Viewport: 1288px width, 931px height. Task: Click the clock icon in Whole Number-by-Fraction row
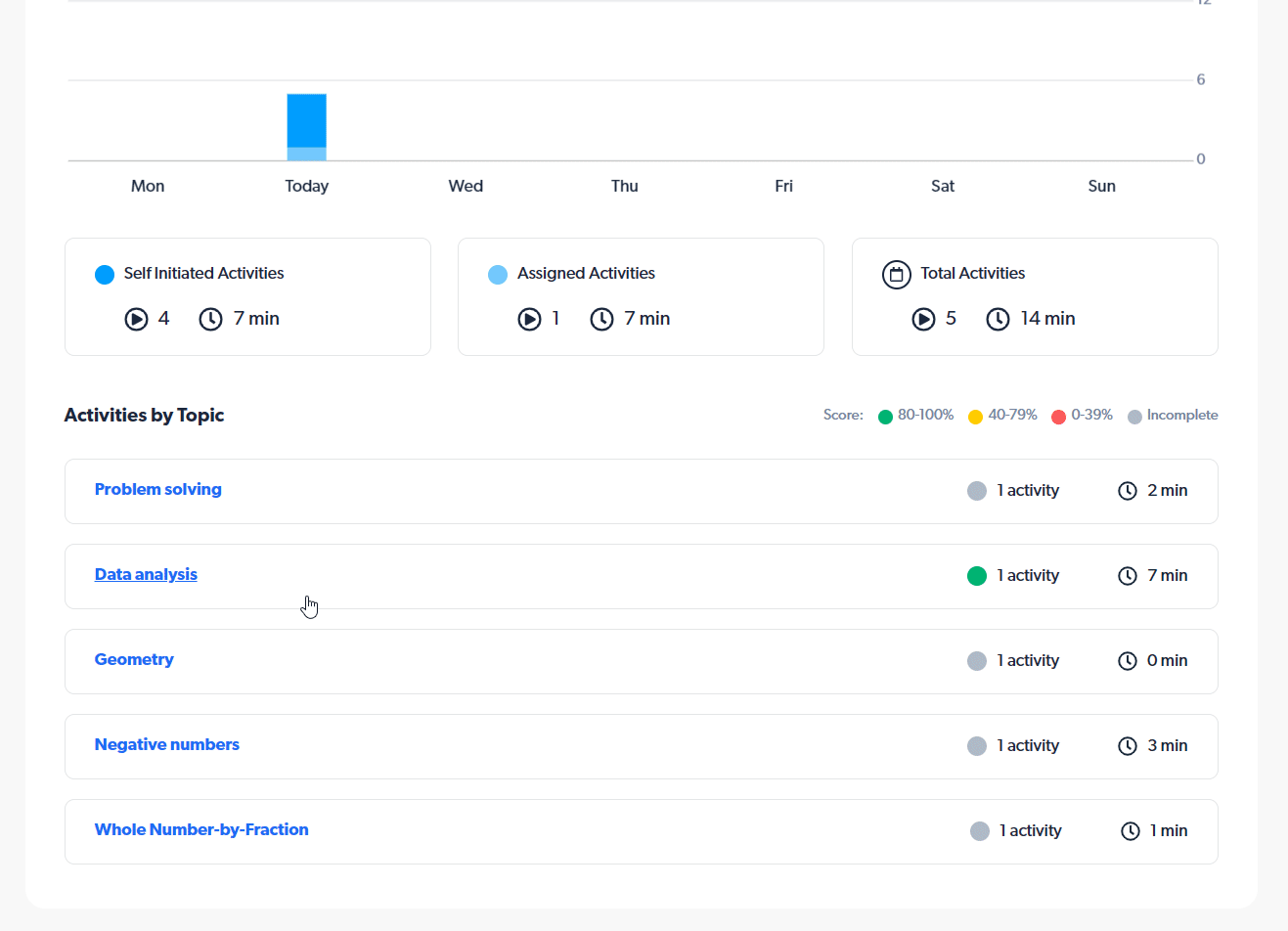1130,831
